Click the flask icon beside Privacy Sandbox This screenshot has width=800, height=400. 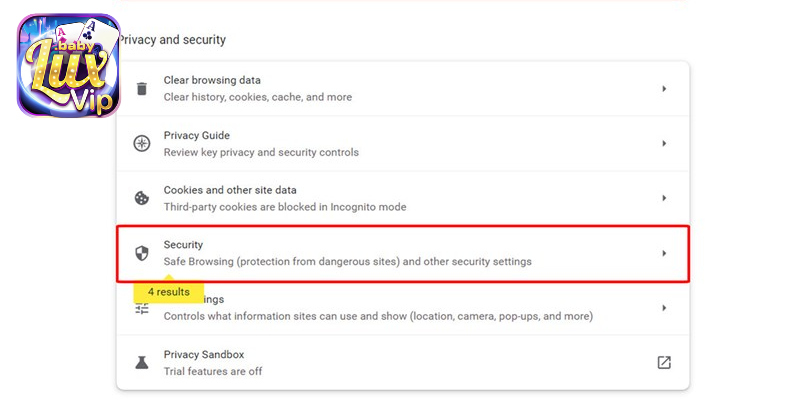click(x=142, y=363)
